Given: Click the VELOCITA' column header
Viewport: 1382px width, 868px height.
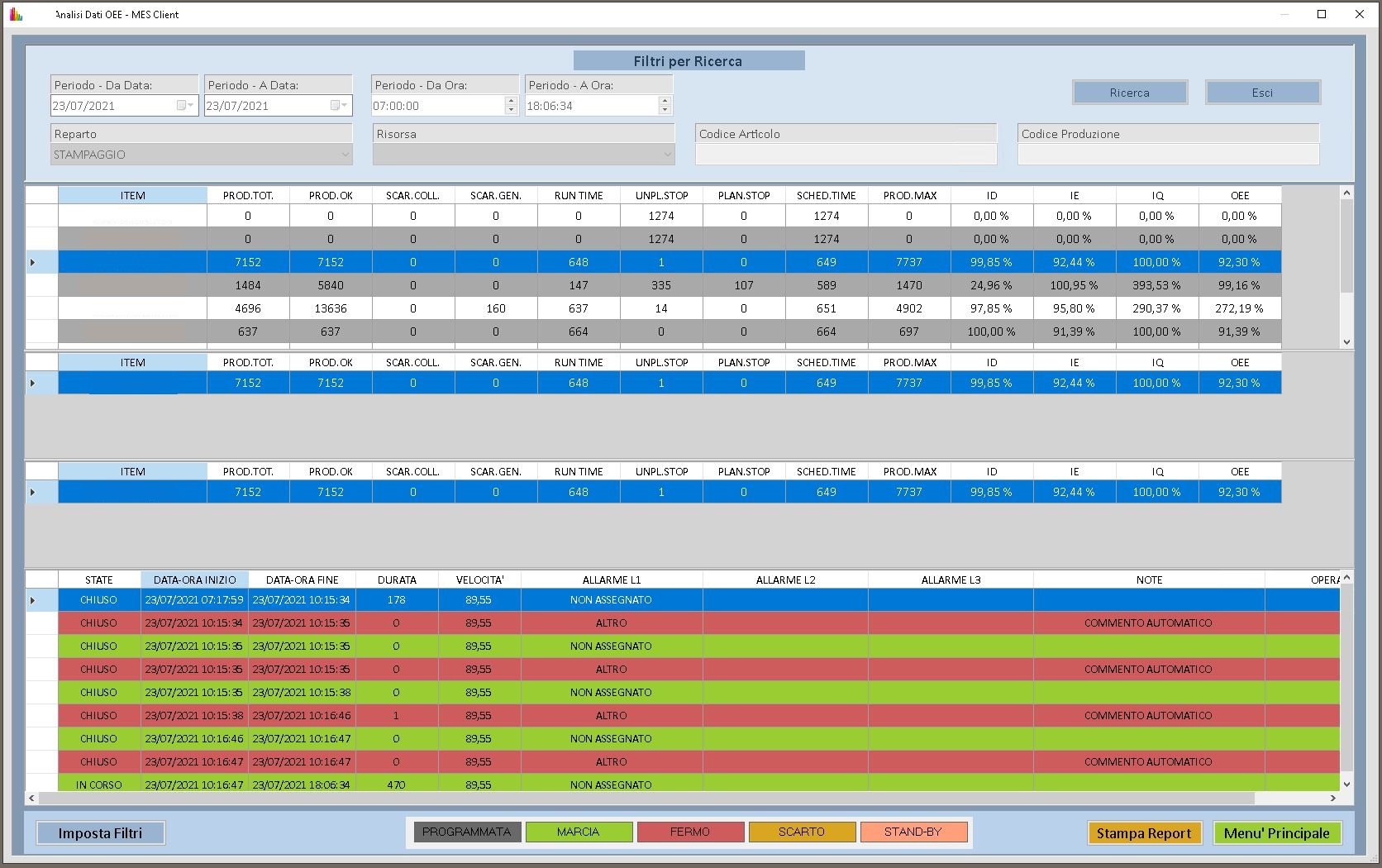Looking at the screenshot, I should (x=479, y=580).
